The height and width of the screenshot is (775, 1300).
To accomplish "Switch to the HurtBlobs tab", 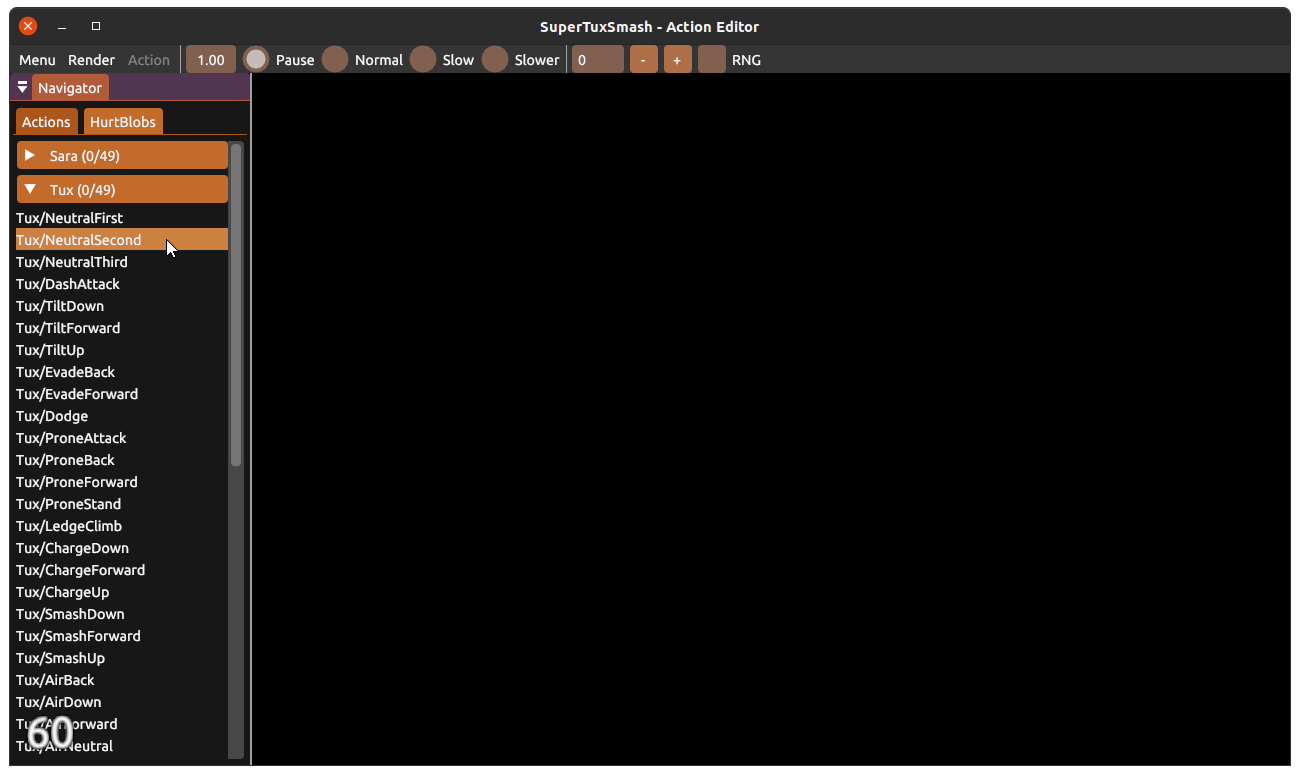I will coord(123,121).
